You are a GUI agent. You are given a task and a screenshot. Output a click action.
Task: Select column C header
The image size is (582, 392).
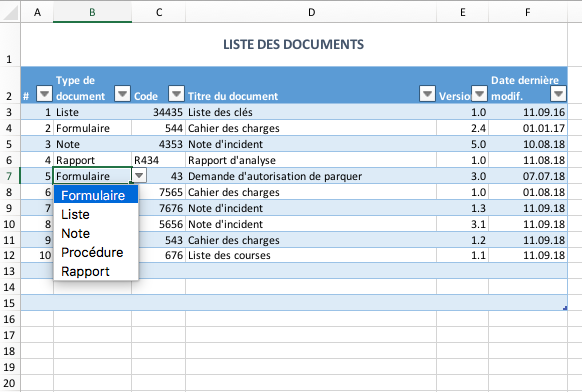(159, 12)
